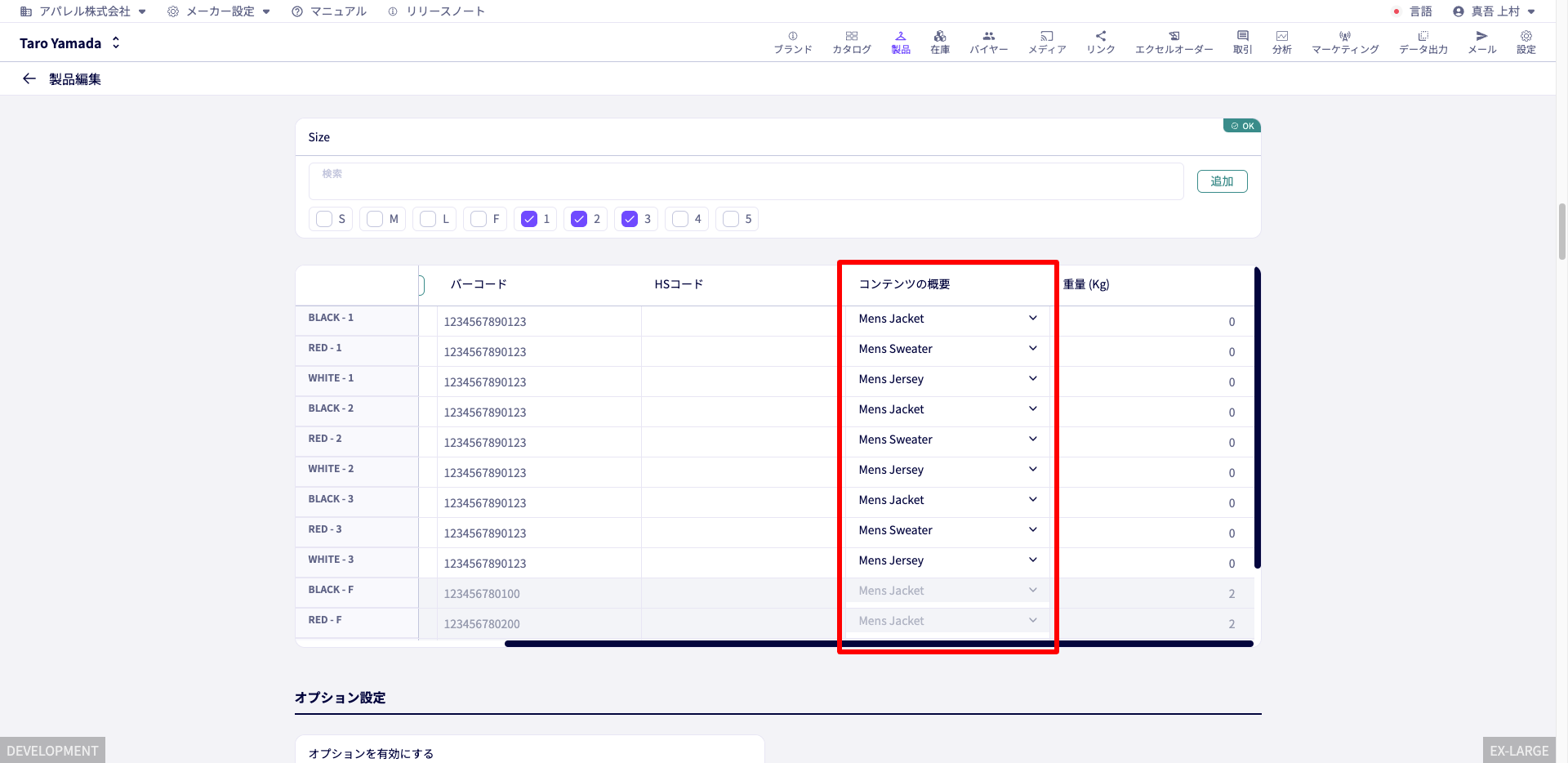This screenshot has width=1568, height=763.
Task: Open the マニュアル manual link
Action: [x=330, y=11]
